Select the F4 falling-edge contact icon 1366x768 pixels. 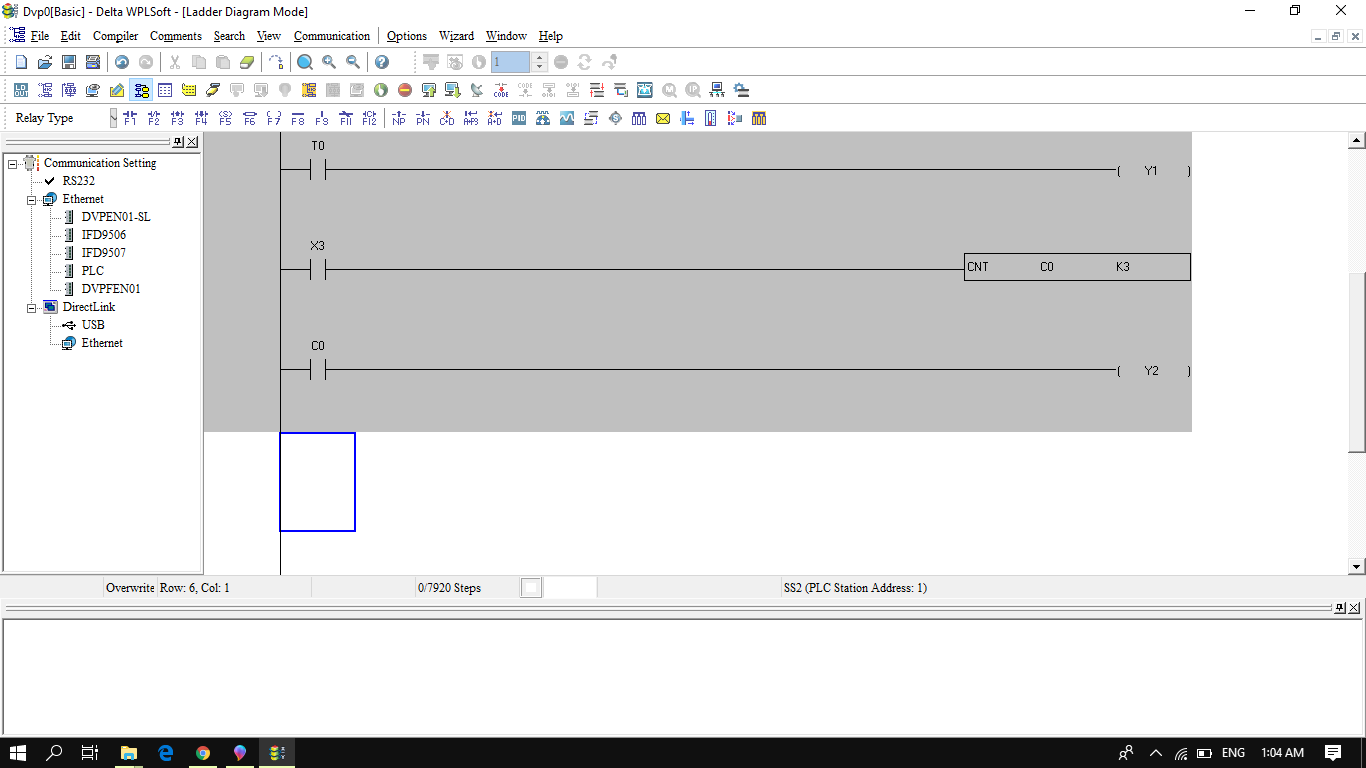pos(202,118)
